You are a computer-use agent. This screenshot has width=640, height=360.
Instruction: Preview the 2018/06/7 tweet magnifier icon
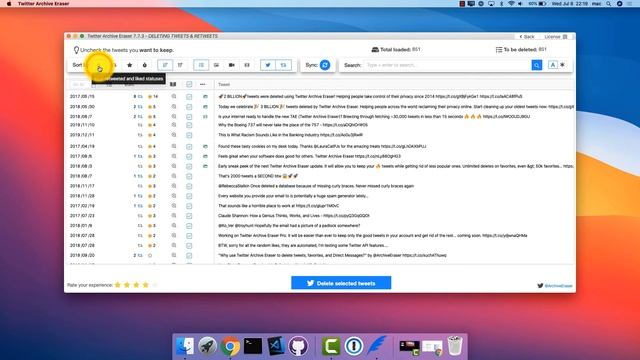[x=174, y=116]
